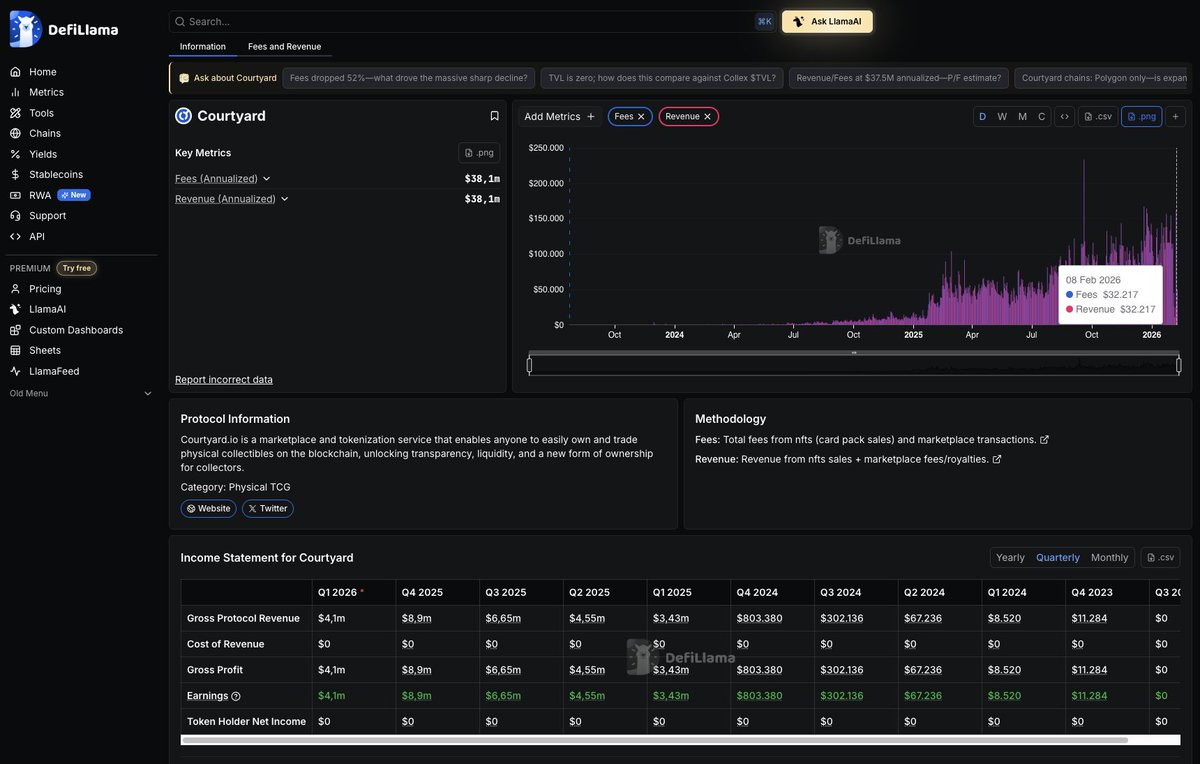Open external link for Revenue methodology
The image size is (1200, 764).
pos(997,460)
